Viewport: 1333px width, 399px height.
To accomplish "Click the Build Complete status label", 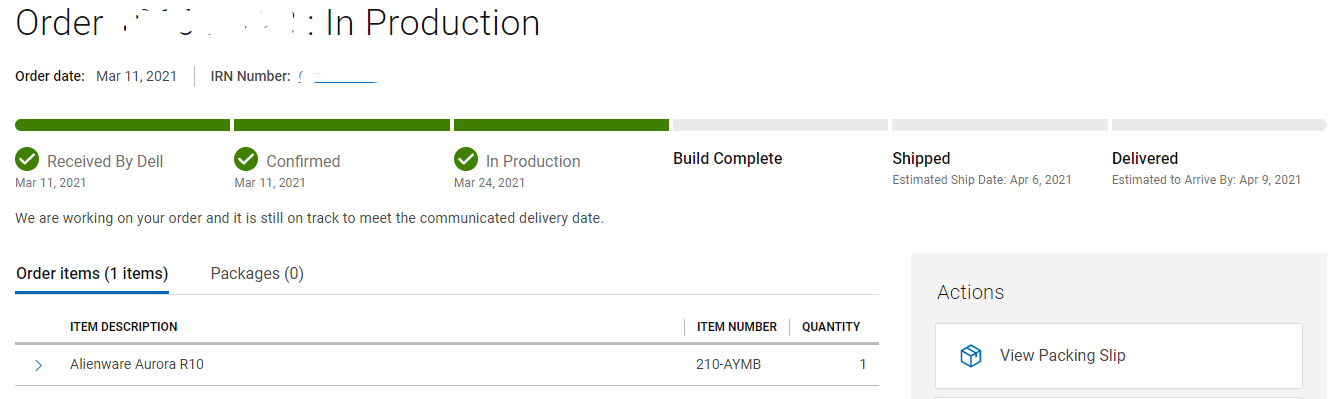I will pos(728,158).
